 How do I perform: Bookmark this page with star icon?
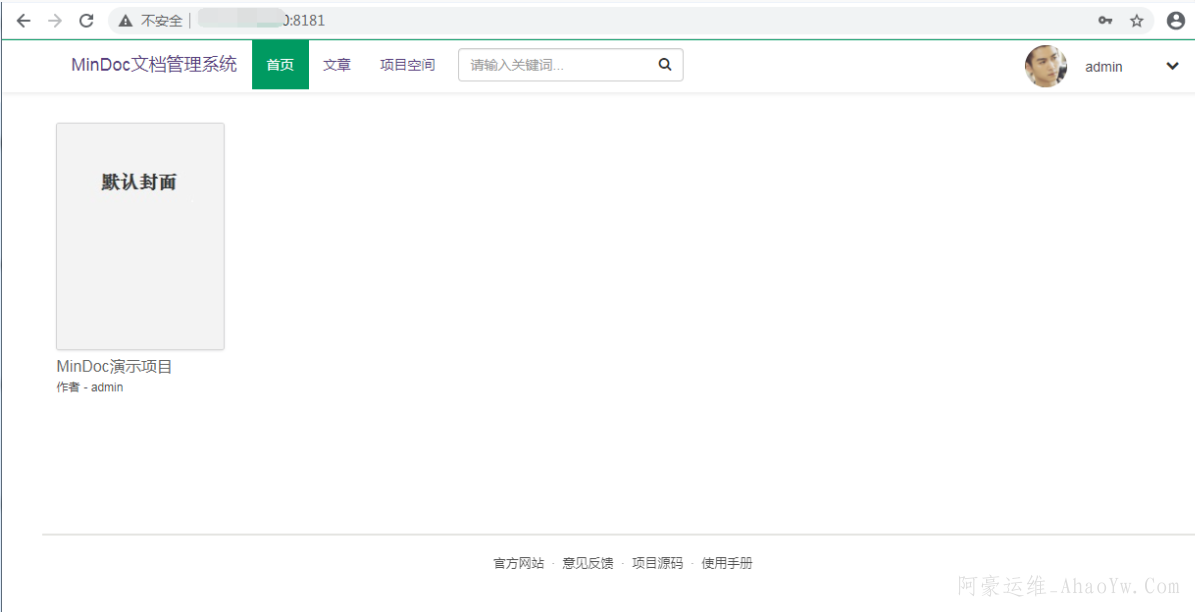(x=1136, y=20)
